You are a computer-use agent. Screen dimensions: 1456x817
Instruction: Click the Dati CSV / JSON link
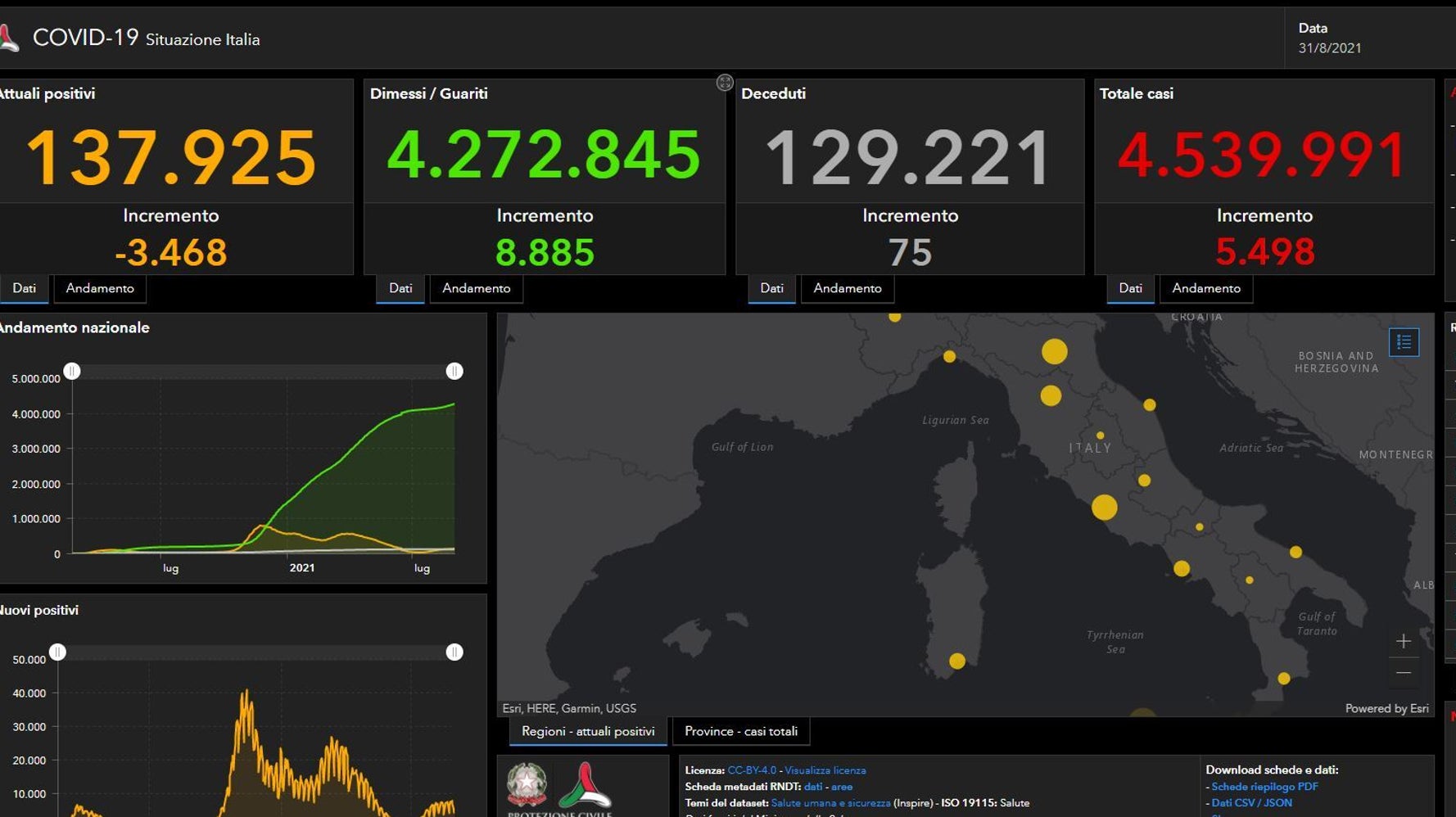click(x=1251, y=803)
